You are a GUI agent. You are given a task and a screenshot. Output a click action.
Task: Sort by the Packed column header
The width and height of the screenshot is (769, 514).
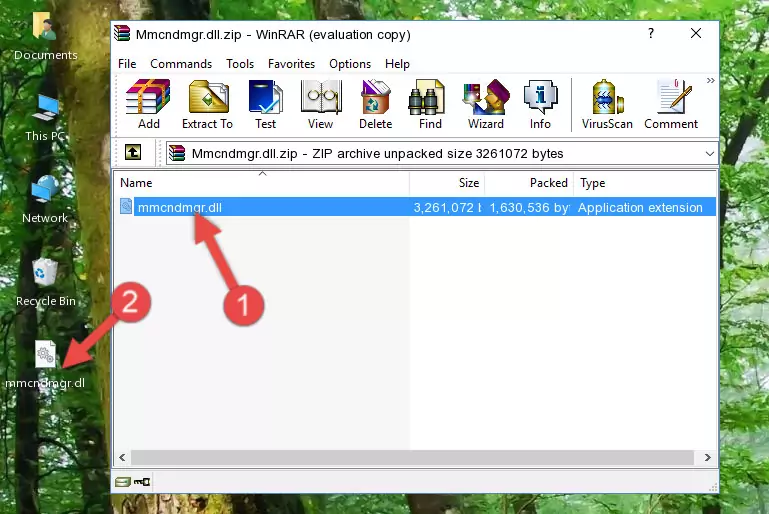[529, 183]
